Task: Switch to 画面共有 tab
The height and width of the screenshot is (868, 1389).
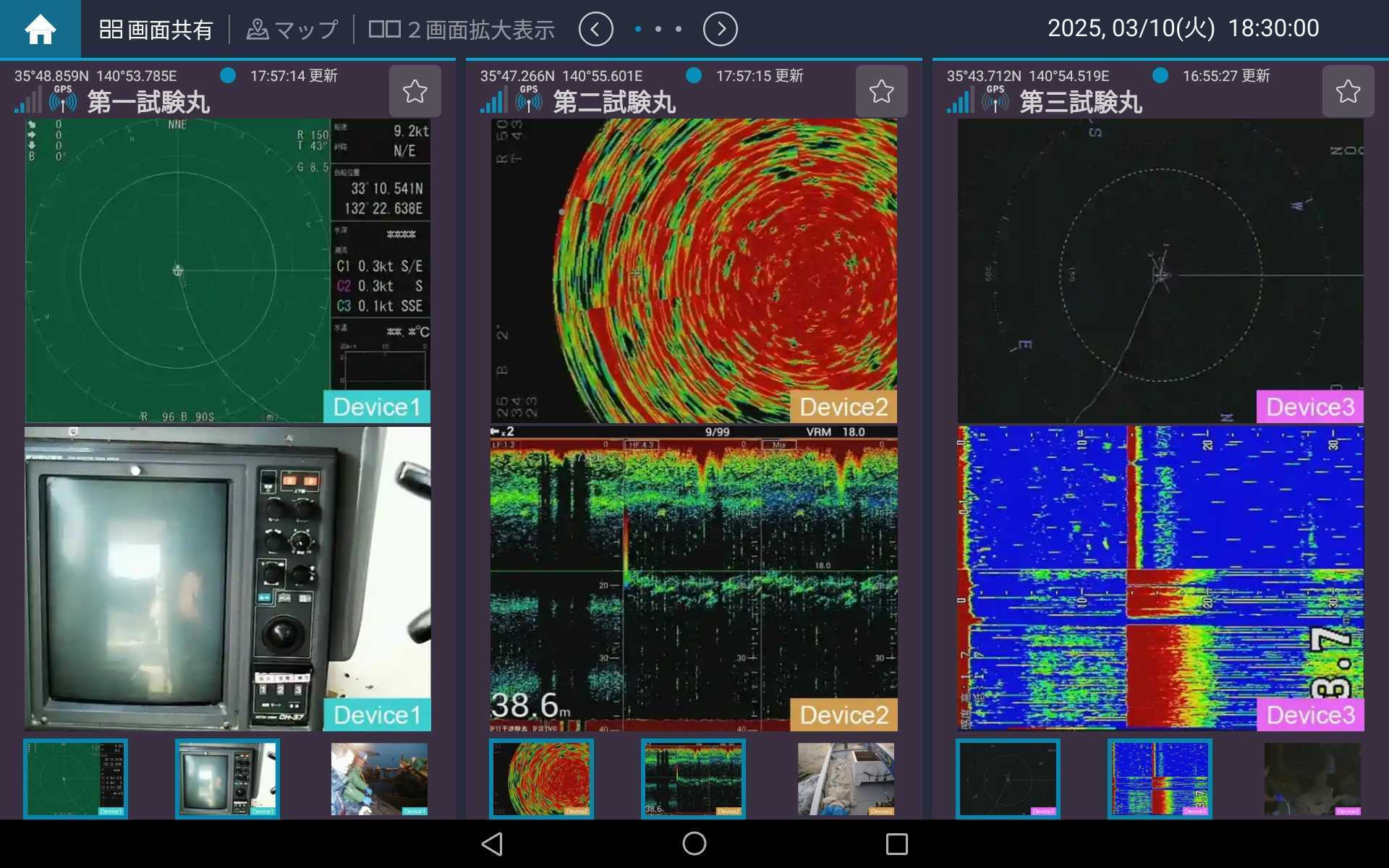Action: 156,29
